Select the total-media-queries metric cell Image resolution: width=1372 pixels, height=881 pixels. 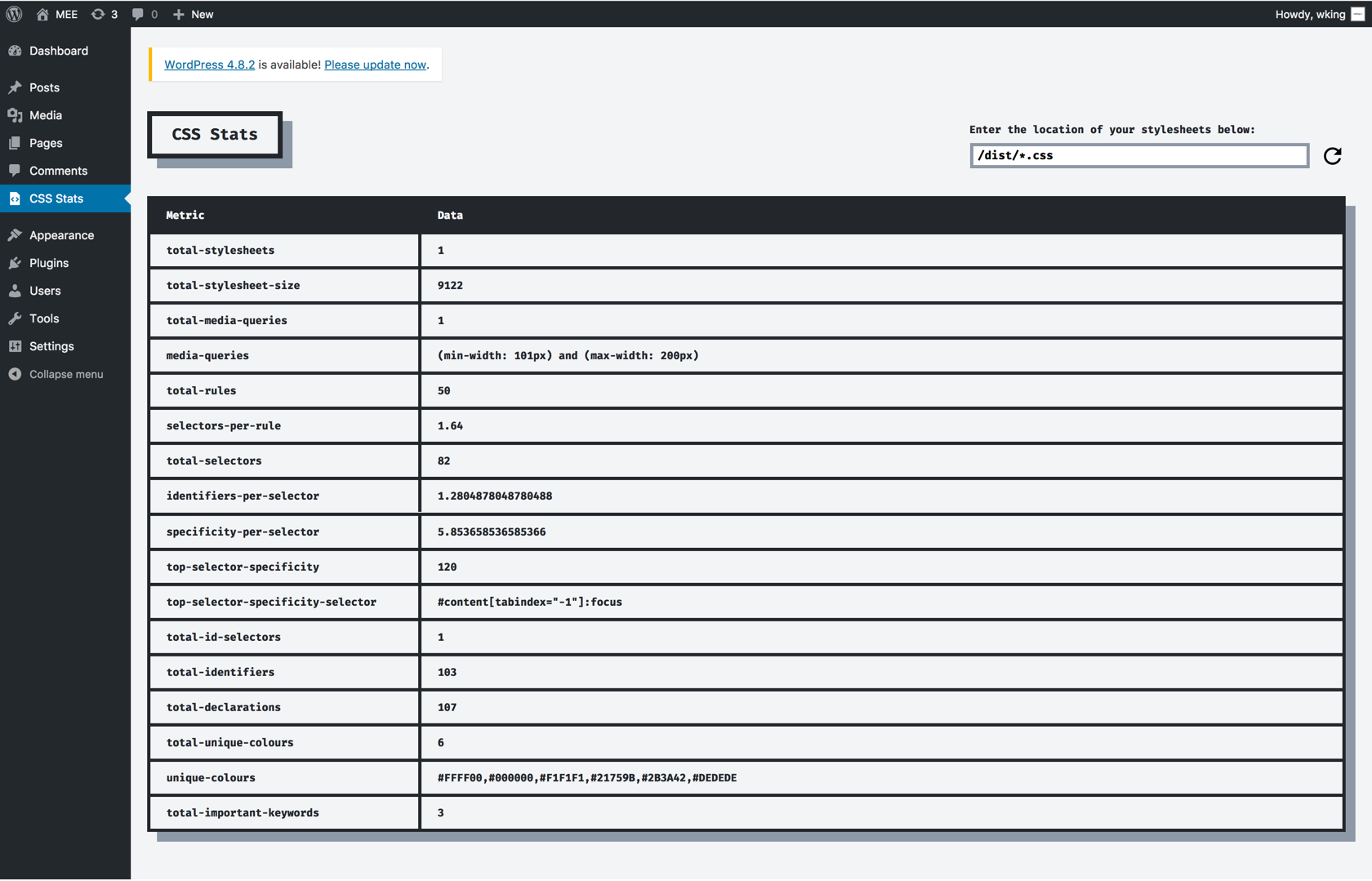(x=283, y=320)
